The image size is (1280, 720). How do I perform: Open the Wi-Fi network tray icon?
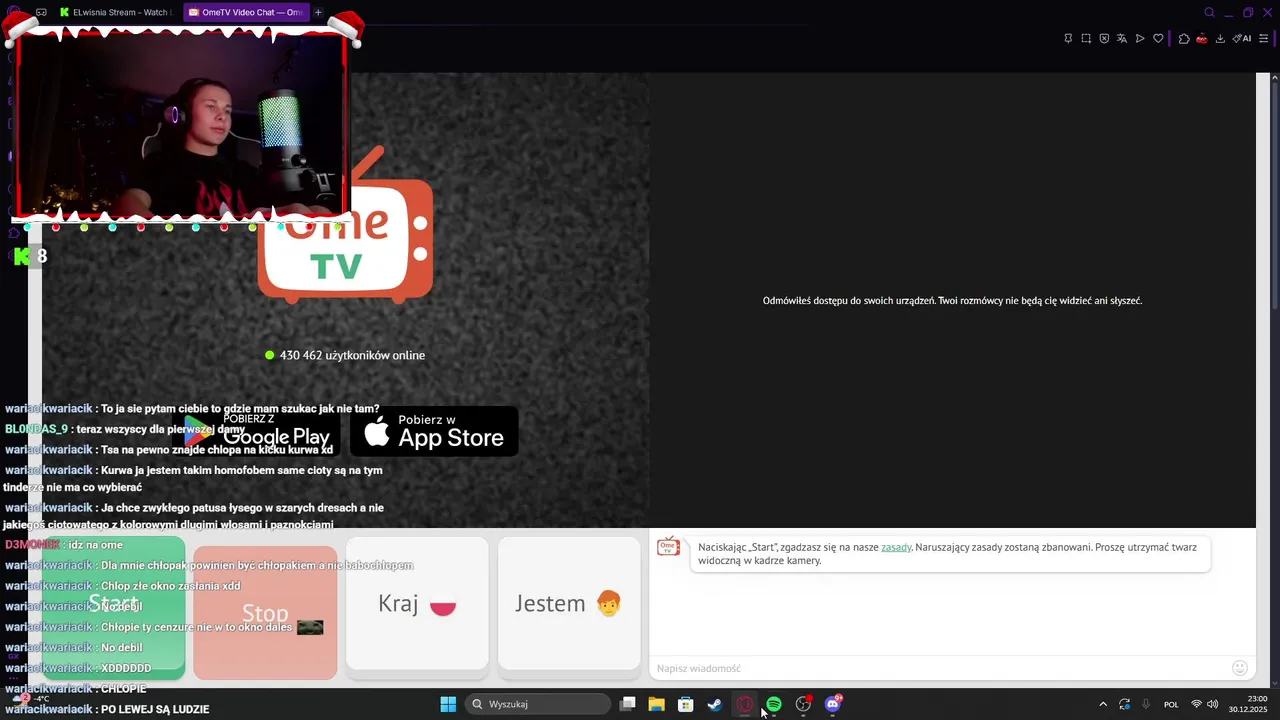1196,704
